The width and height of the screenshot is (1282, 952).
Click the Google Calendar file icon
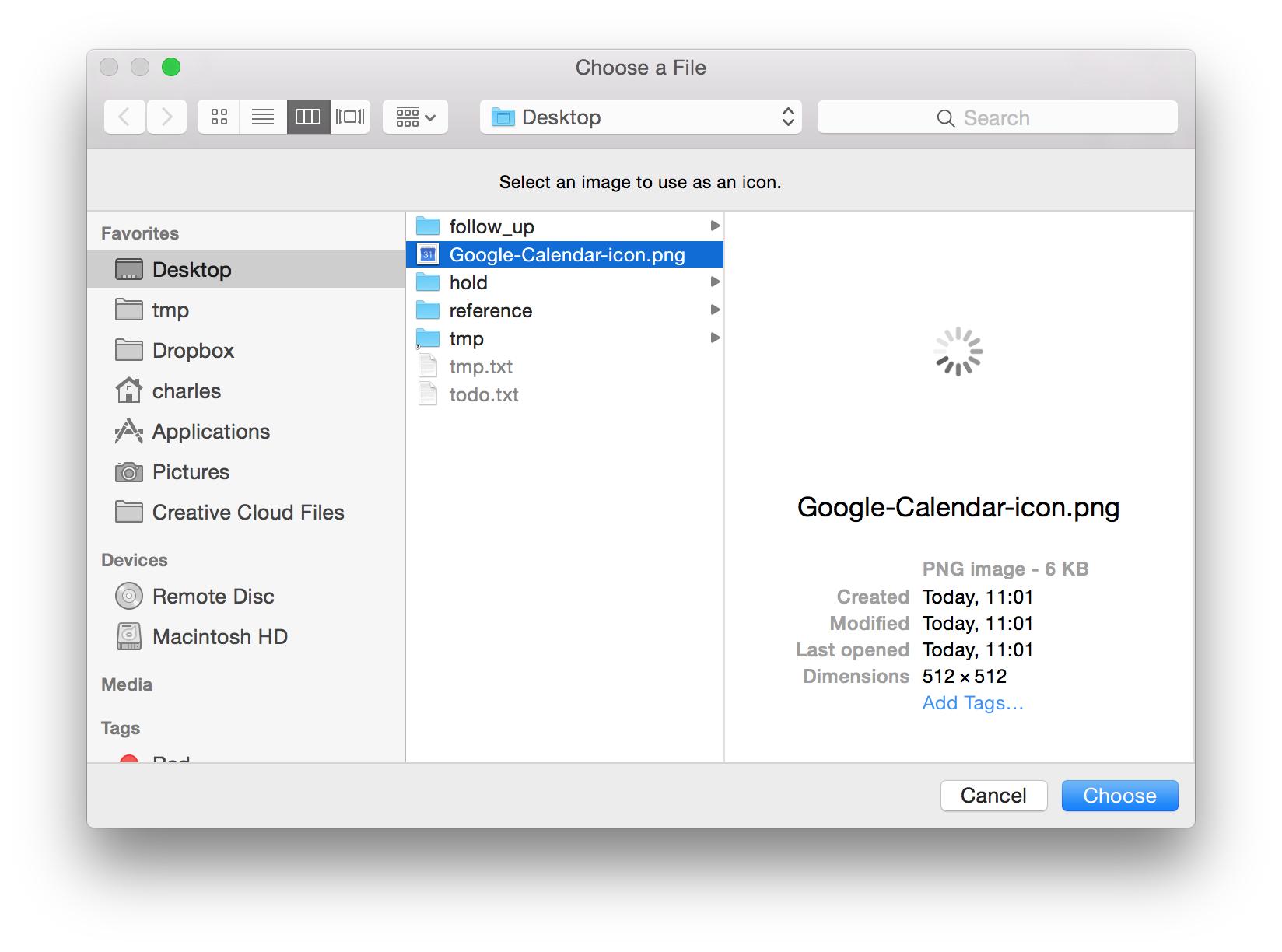tap(428, 254)
